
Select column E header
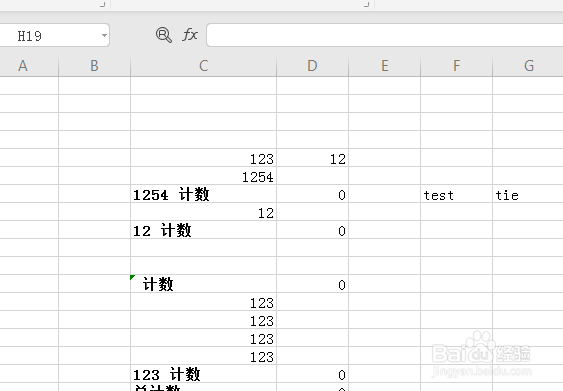tap(385, 66)
